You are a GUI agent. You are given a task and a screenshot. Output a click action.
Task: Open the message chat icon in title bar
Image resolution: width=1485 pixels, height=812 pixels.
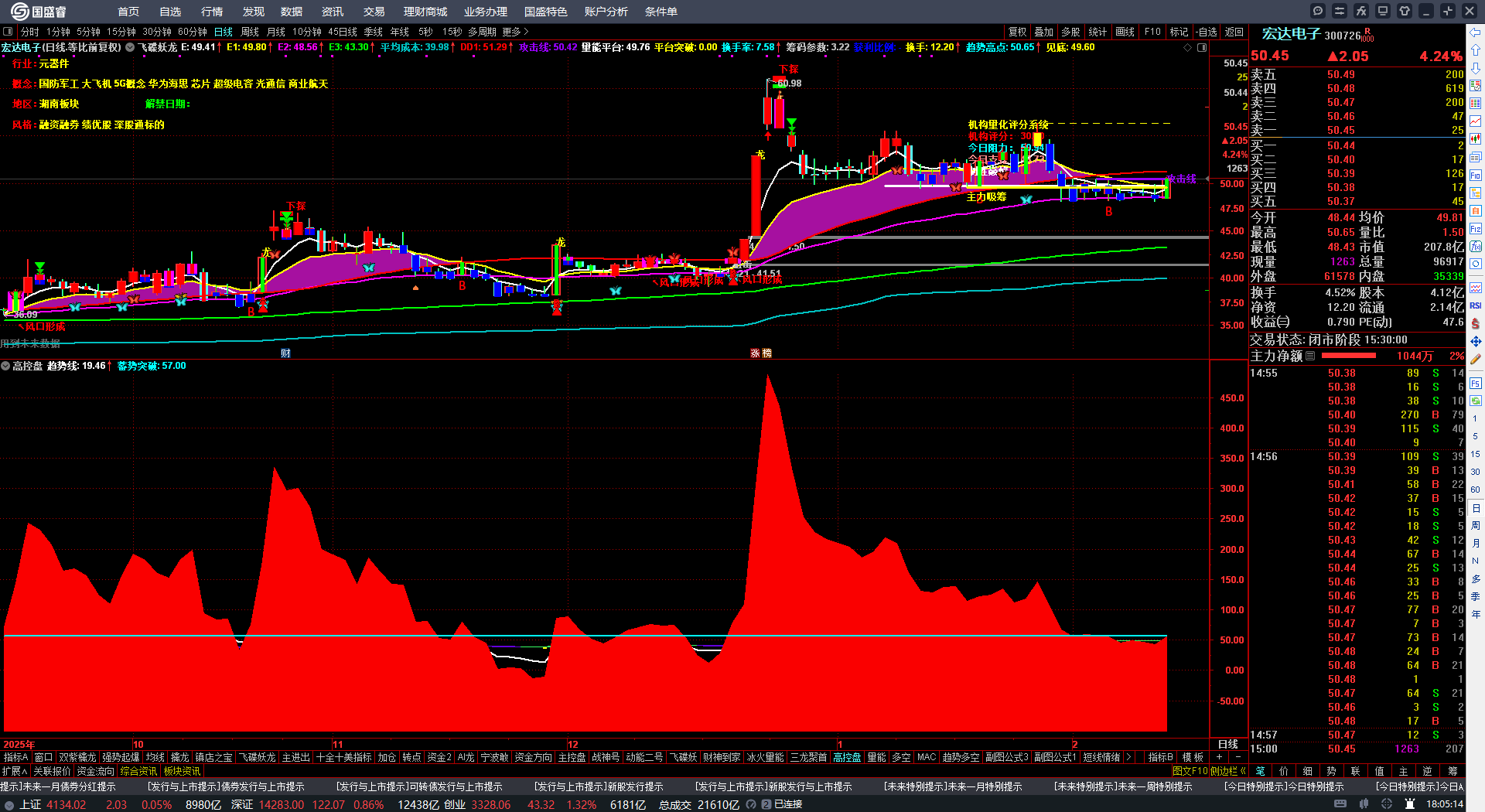[x=1318, y=11]
